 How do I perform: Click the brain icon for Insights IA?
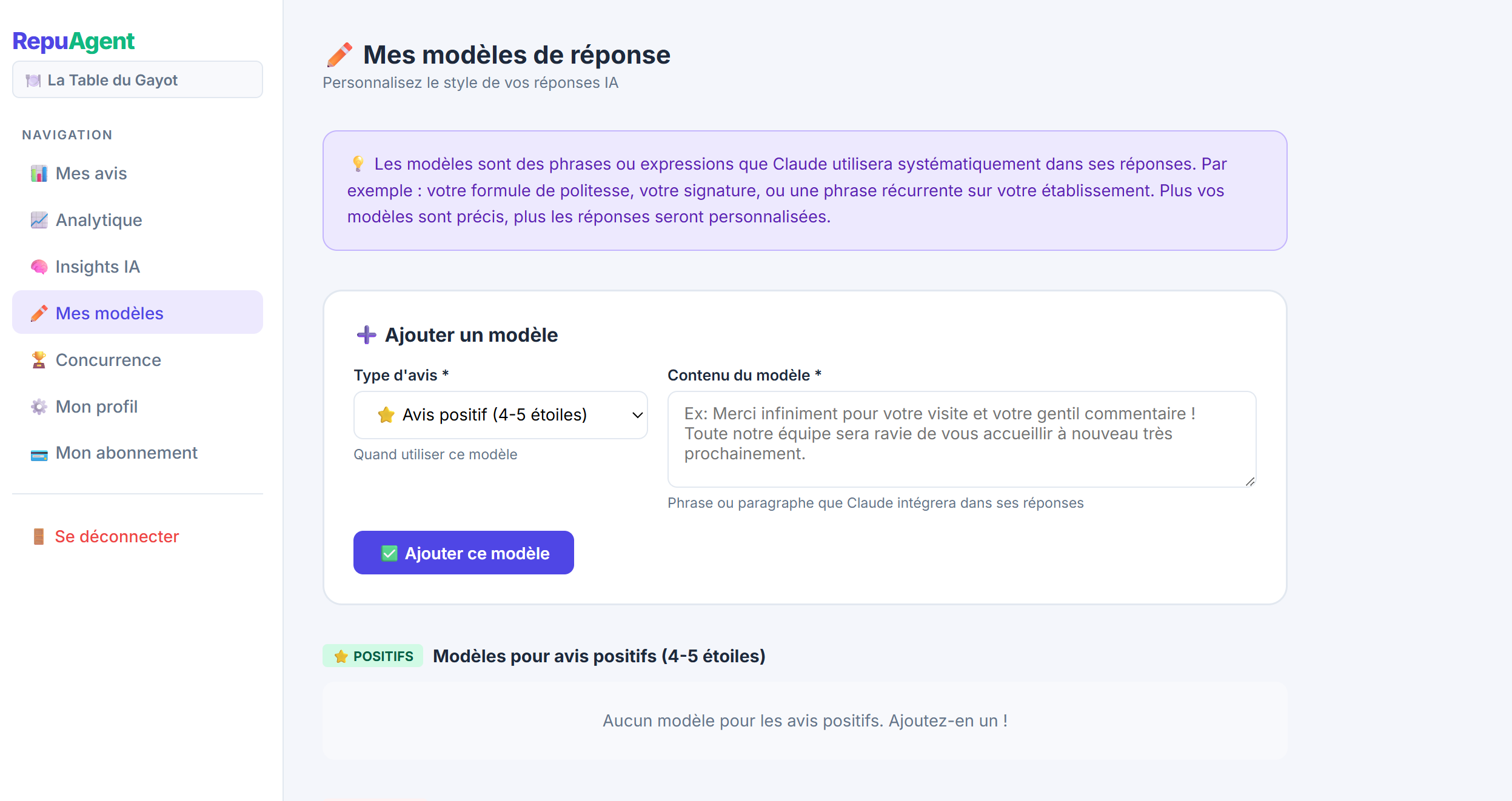tap(39, 267)
